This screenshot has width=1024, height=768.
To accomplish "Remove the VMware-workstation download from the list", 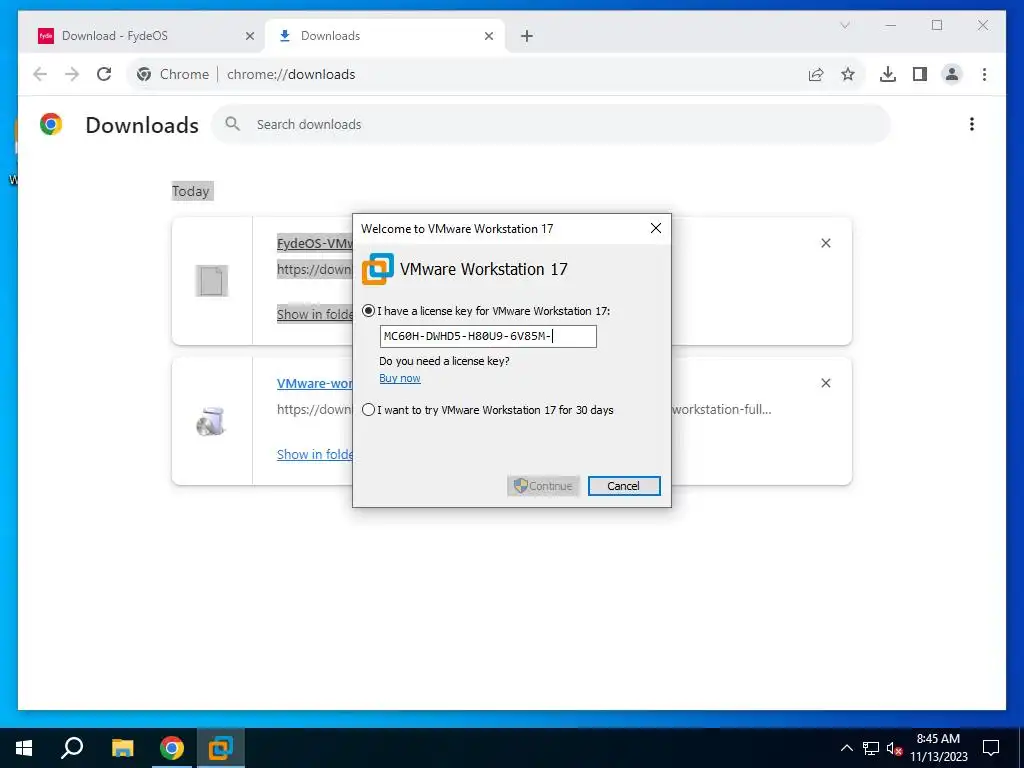I will (x=825, y=383).
